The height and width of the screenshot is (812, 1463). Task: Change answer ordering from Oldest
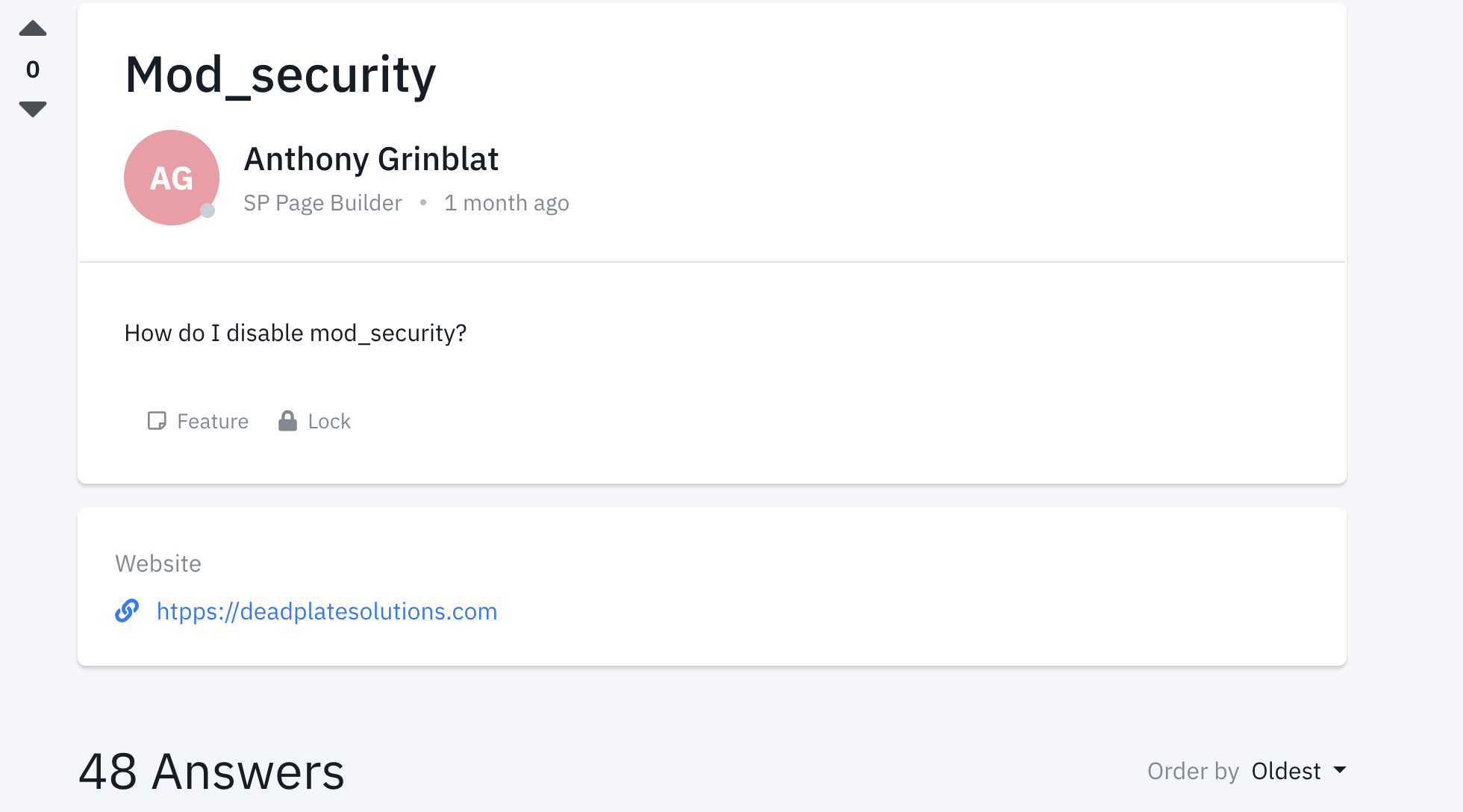pyautogui.click(x=1285, y=771)
